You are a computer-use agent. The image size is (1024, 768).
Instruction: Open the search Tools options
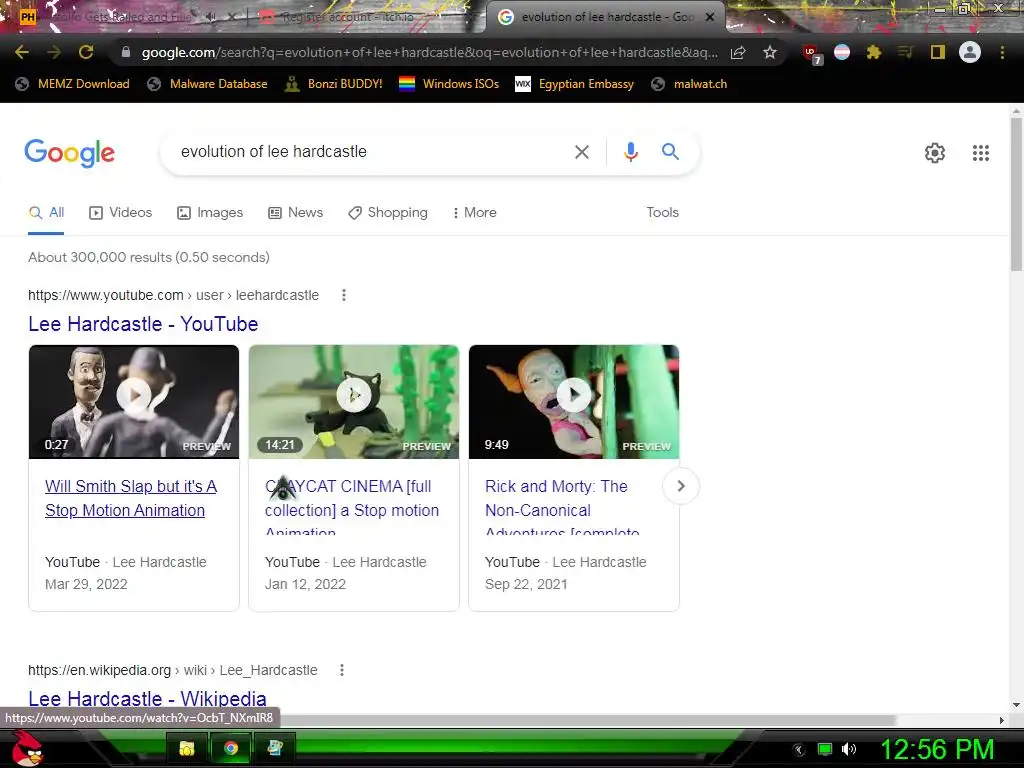pyautogui.click(x=662, y=213)
